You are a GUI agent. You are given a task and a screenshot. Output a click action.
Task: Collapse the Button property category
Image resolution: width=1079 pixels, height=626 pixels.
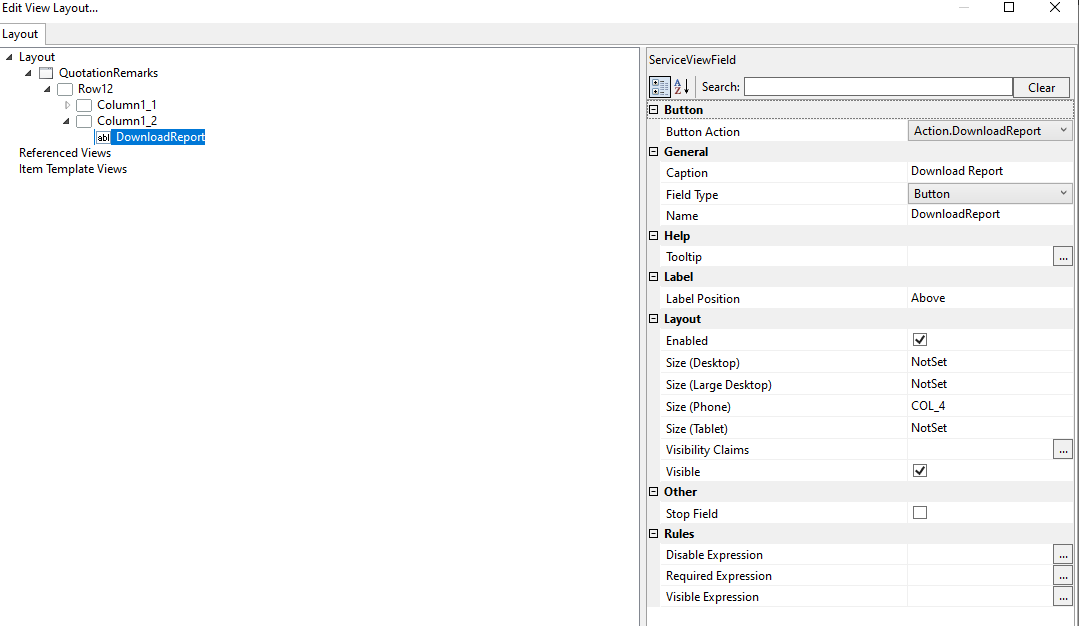(654, 110)
